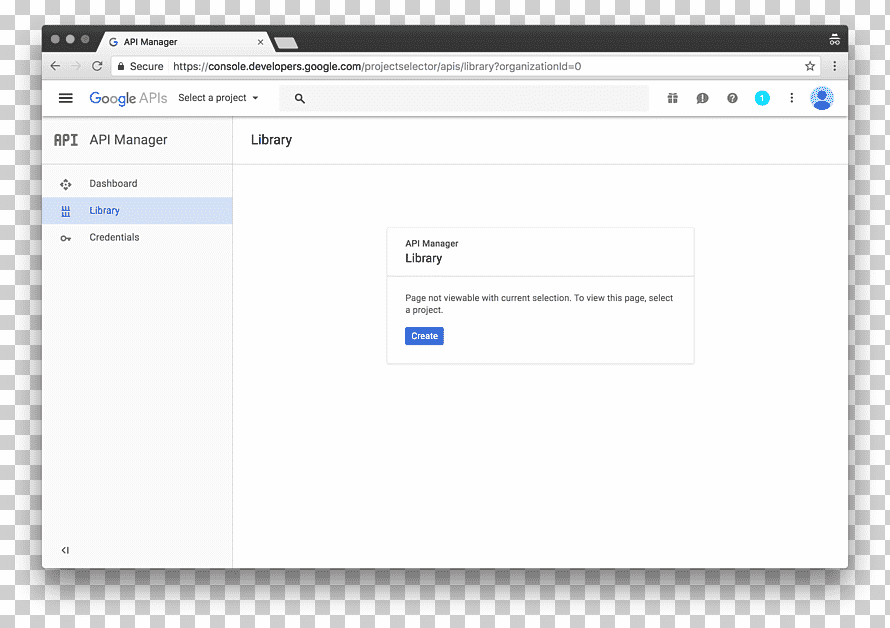Viewport: 890px width, 628px height.
Task: Expand the Select a project dropdown
Action: [x=219, y=98]
